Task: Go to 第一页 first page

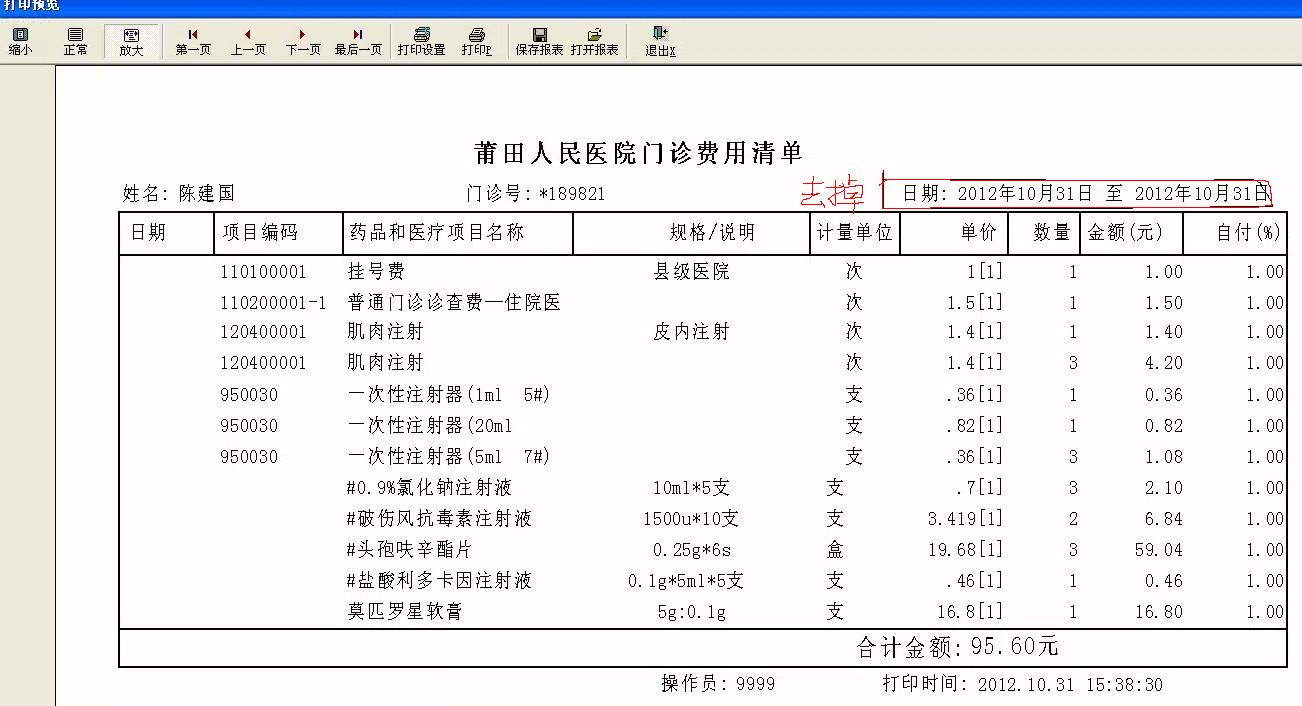Action: coord(193,41)
